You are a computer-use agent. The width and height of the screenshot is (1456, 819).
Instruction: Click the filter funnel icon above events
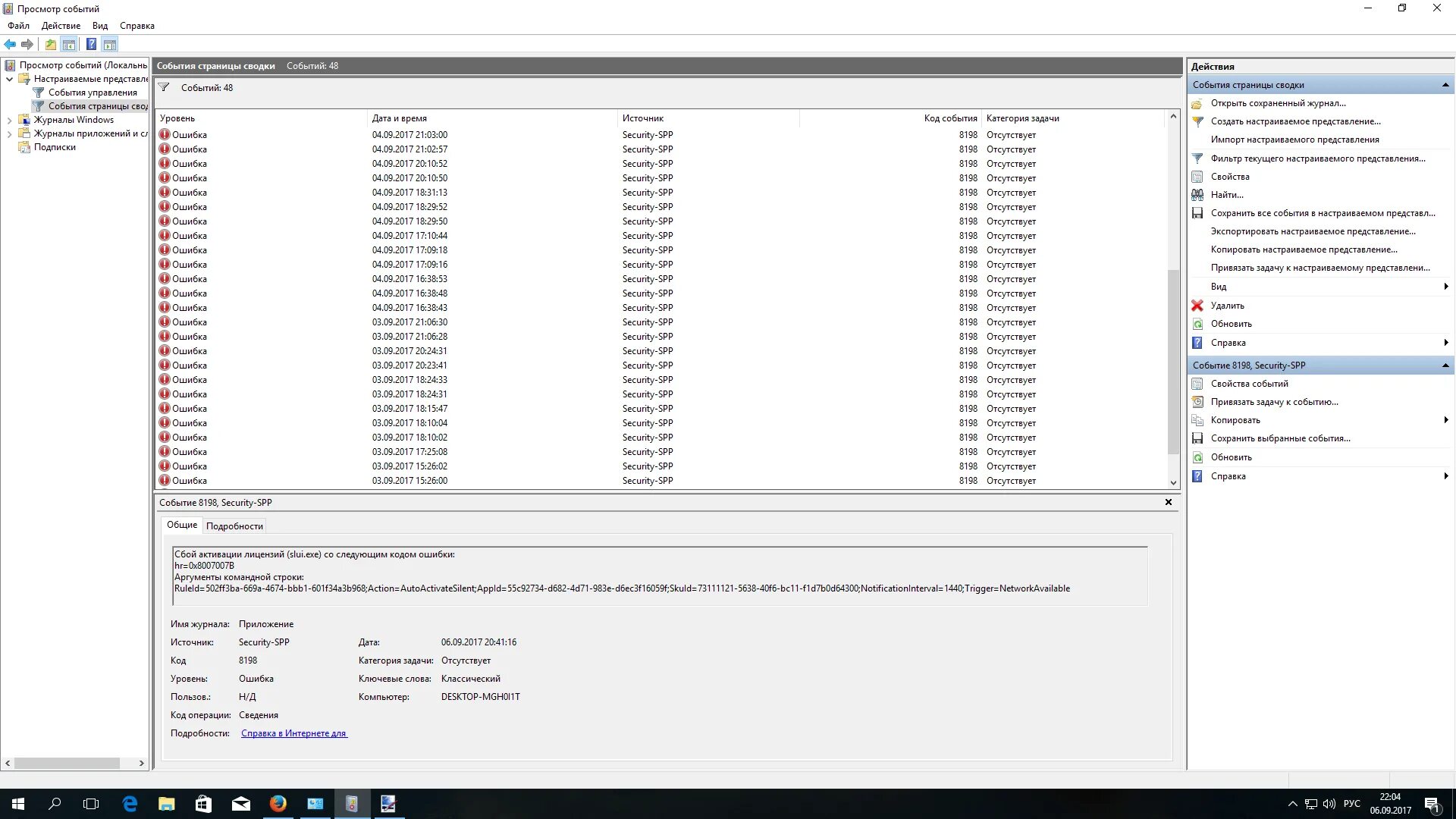click(x=164, y=87)
